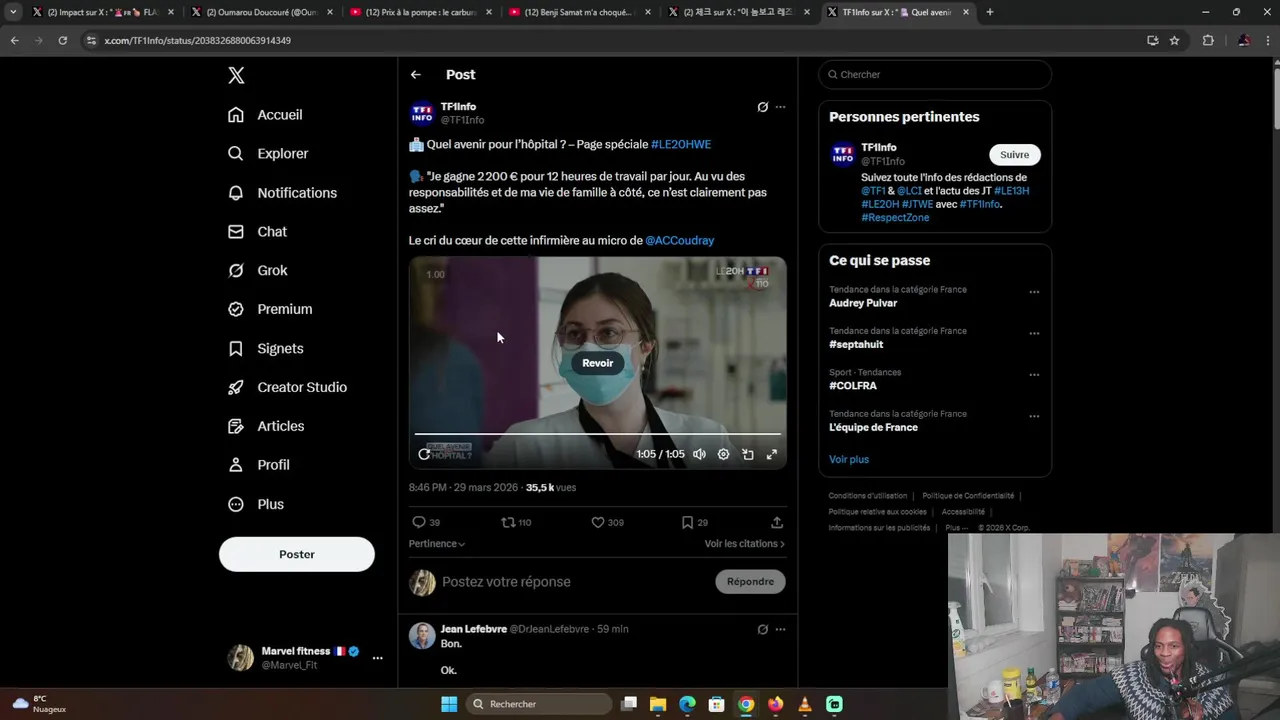Toggle picture-in-picture for the video
This screenshot has height=720, width=1280.
point(748,454)
